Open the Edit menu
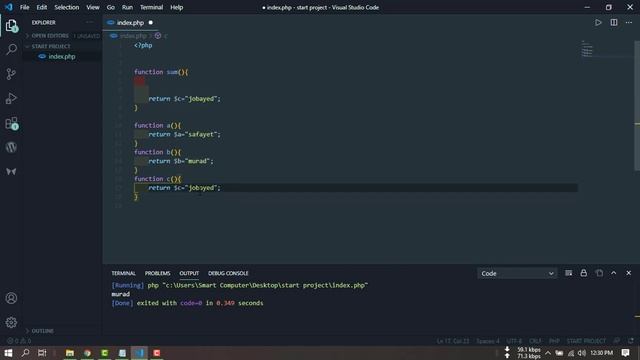Screen dimensions: 640x360 (x=42, y=7)
